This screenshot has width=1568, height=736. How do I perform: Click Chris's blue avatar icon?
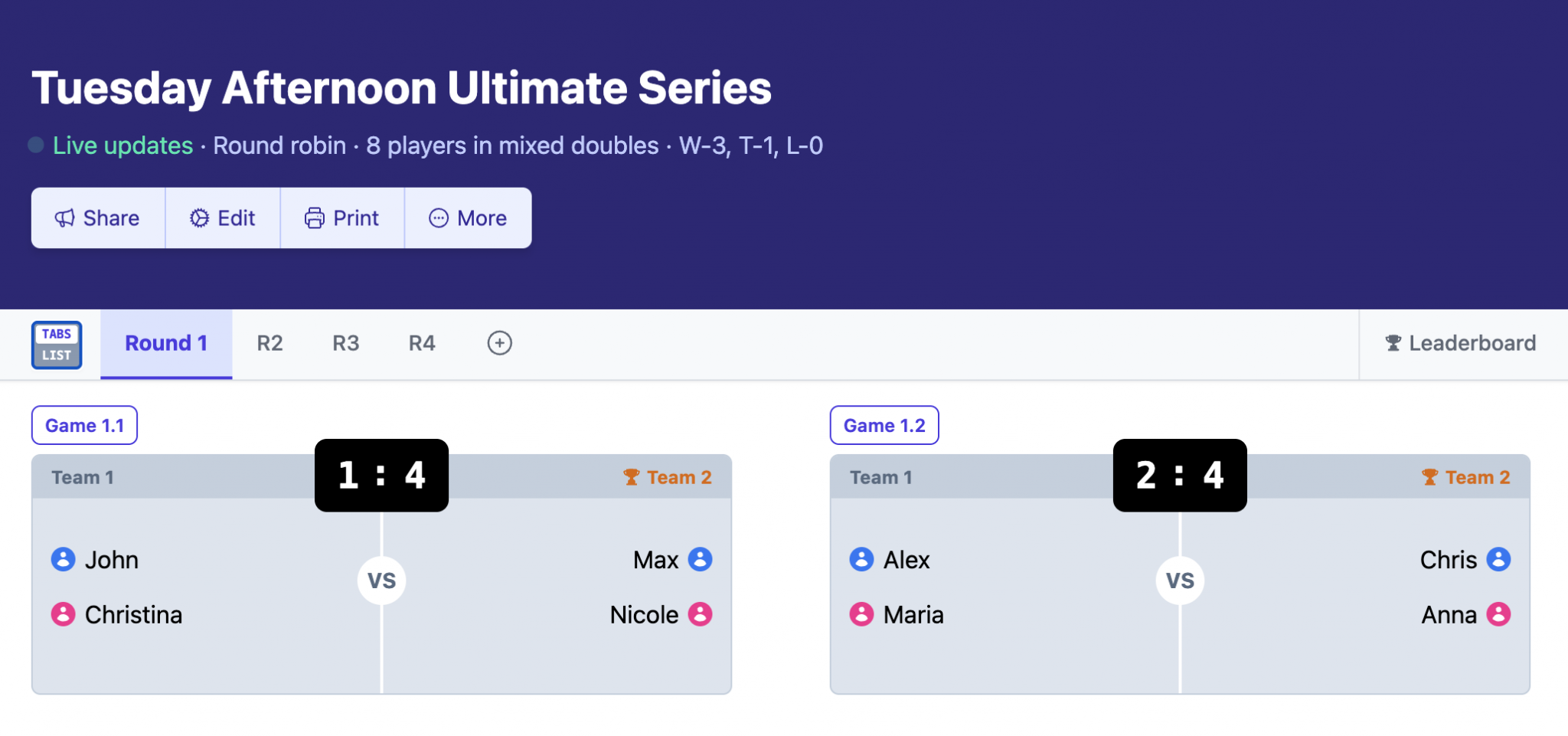[x=1498, y=559]
